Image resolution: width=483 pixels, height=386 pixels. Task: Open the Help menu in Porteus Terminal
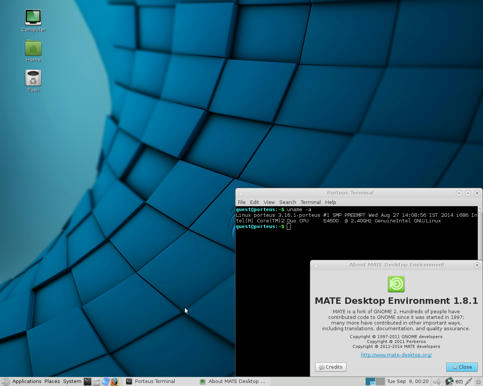pyautogui.click(x=330, y=202)
